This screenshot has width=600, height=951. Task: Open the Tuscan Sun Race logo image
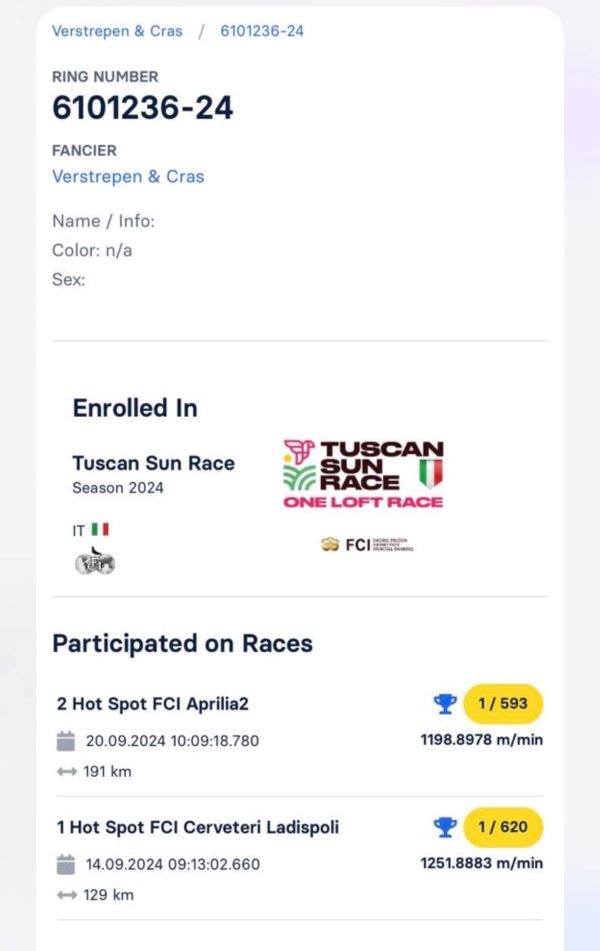click(x=363, y=473)
